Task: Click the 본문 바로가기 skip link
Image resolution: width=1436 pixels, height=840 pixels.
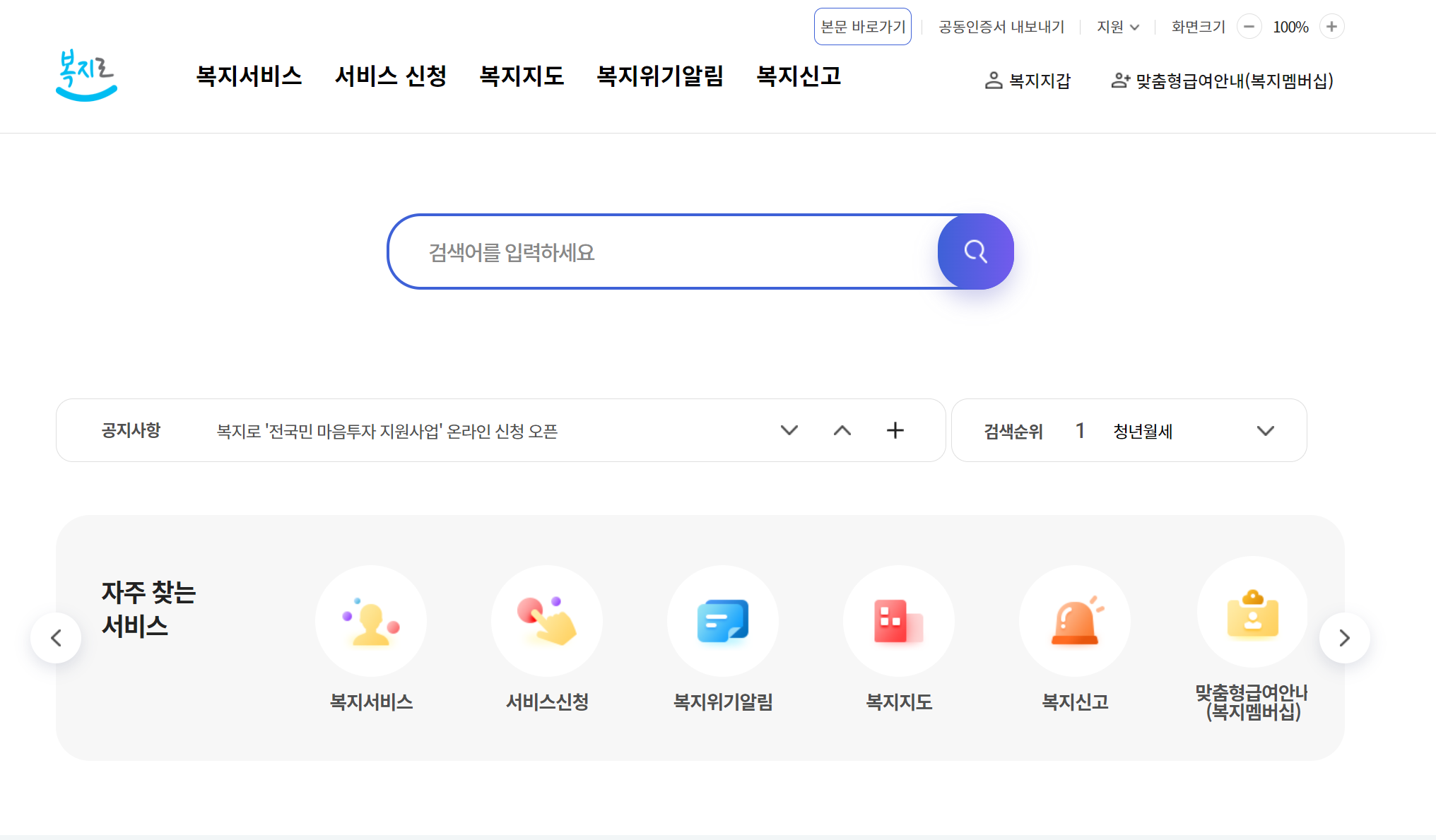Action: [x=862, y=25]
